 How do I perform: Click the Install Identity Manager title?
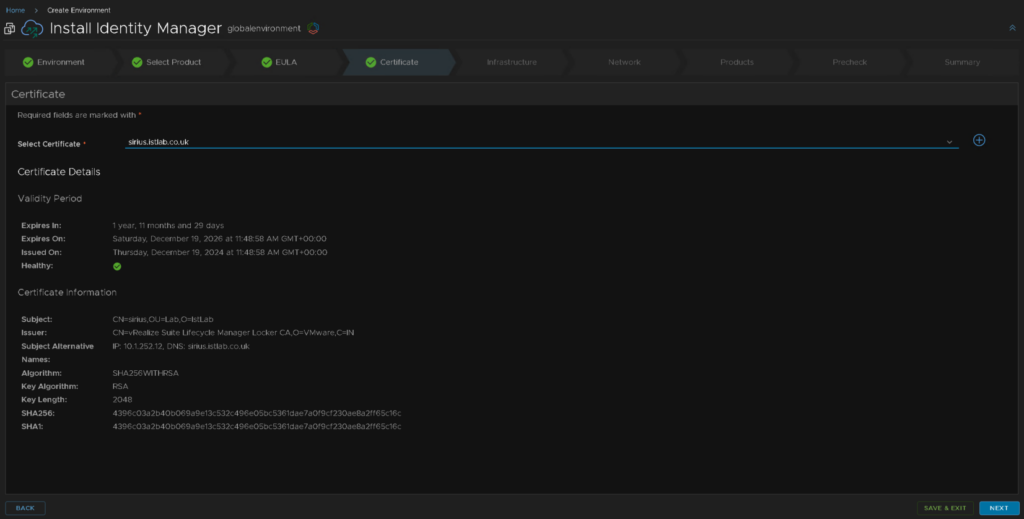pos(136,28)
